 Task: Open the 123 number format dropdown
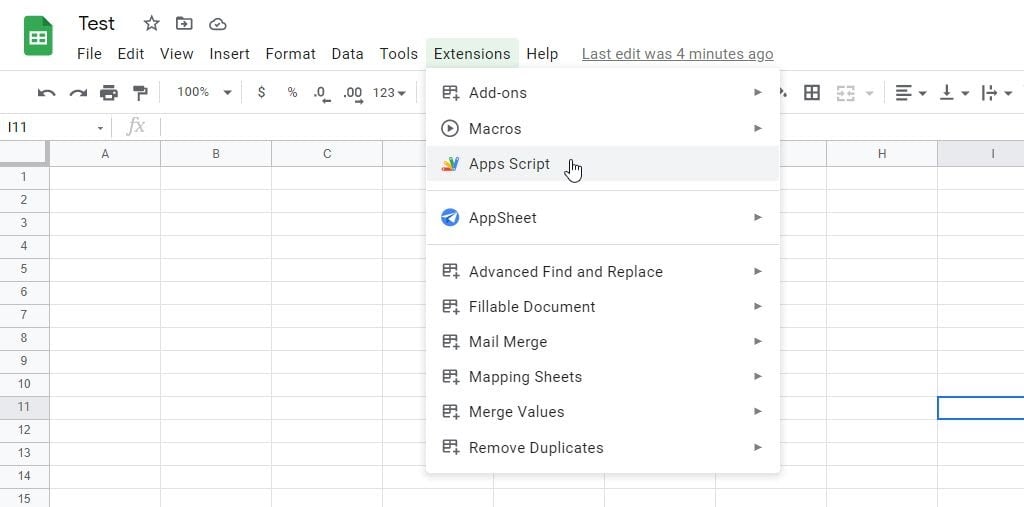click(389, 93)
